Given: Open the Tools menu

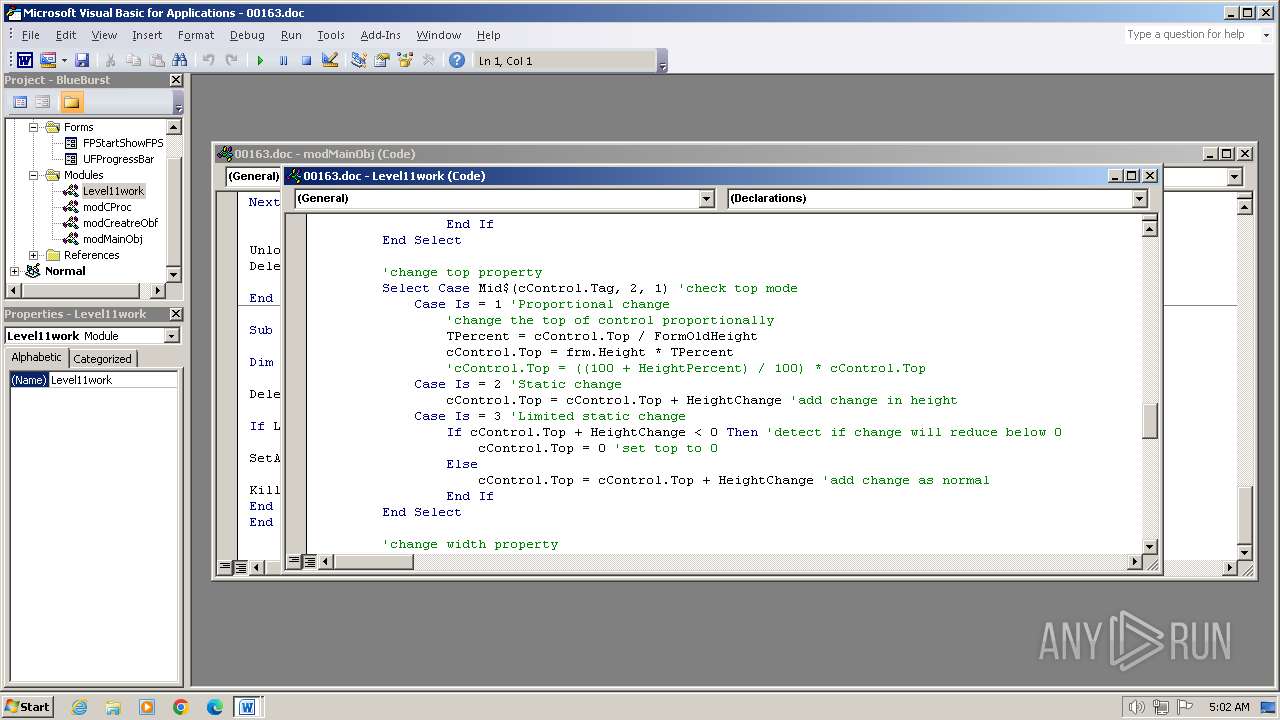Looking at the screenshot, I should click(331, 35).
